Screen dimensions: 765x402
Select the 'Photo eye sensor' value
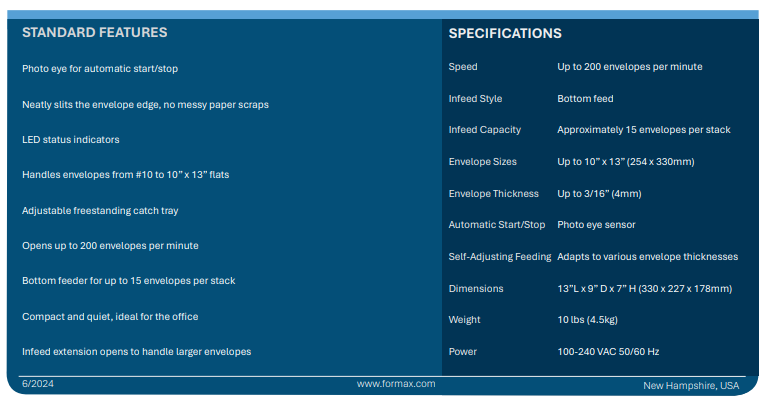tap(596, 225)
